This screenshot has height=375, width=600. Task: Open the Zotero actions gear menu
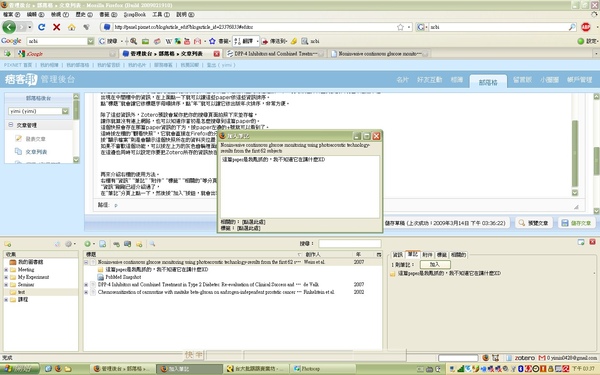[x=69, y=244]
